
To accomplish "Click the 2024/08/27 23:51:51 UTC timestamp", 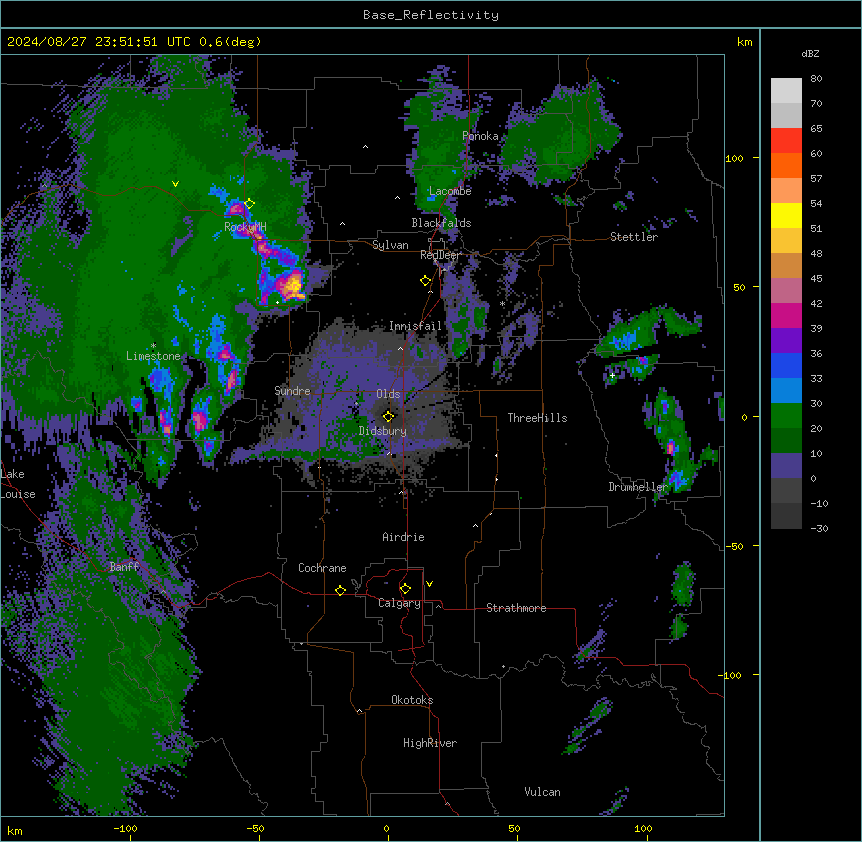I will 98,42.
